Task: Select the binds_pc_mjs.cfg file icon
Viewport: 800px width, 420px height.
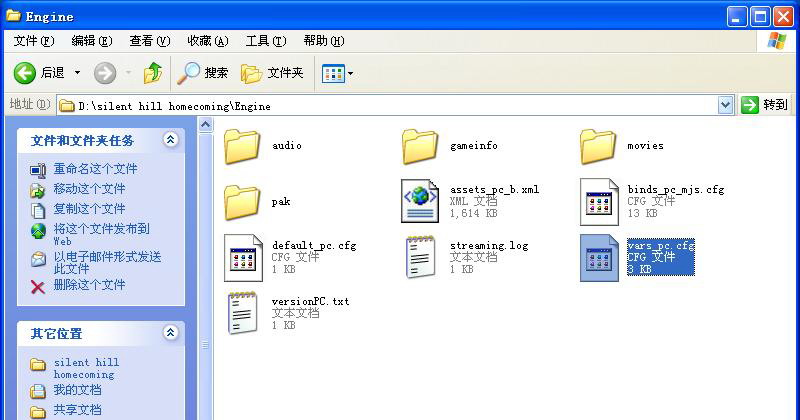Action: (x=599, y=202)
